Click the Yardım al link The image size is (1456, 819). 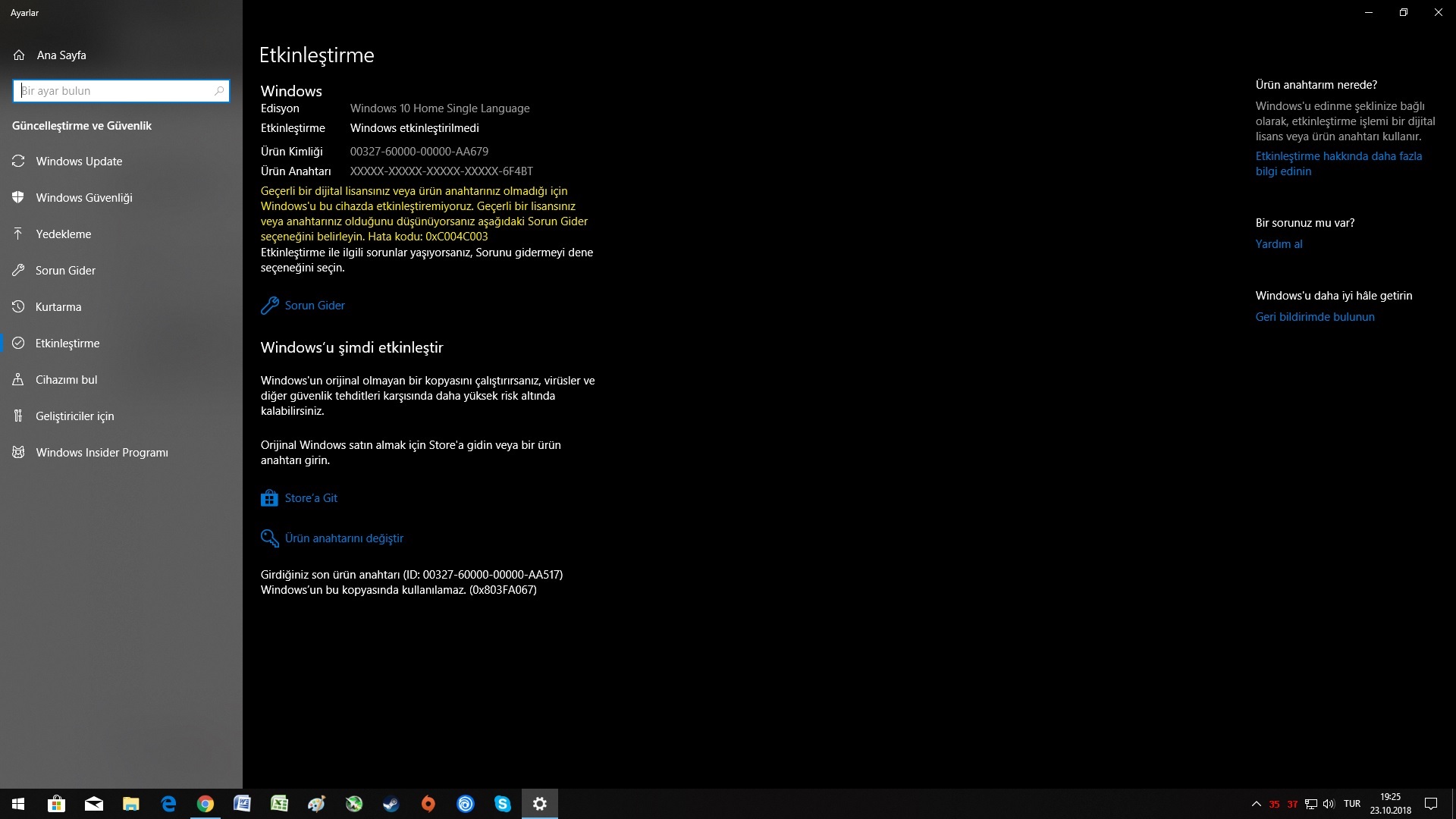[1279, 244]
